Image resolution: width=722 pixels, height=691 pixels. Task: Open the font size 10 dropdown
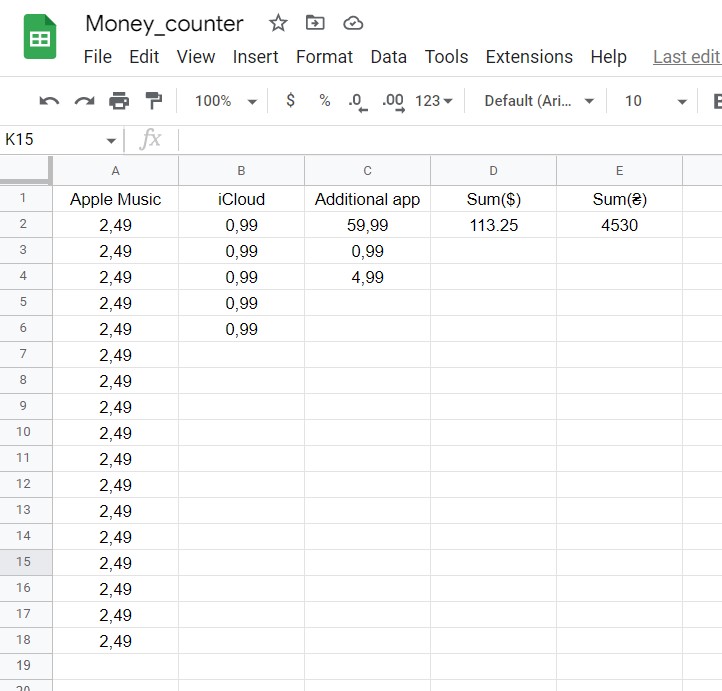pyautogui.click(x=655, y=101)
